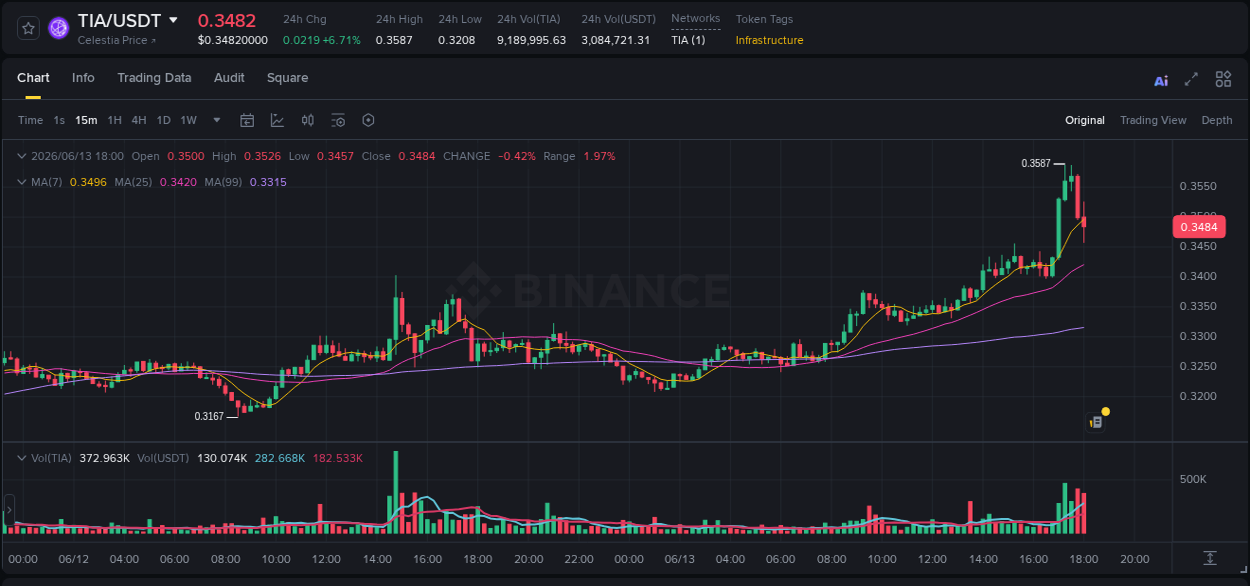Click the 24h Vol(TIA) value 9,189,995.63

click(531, 40)
